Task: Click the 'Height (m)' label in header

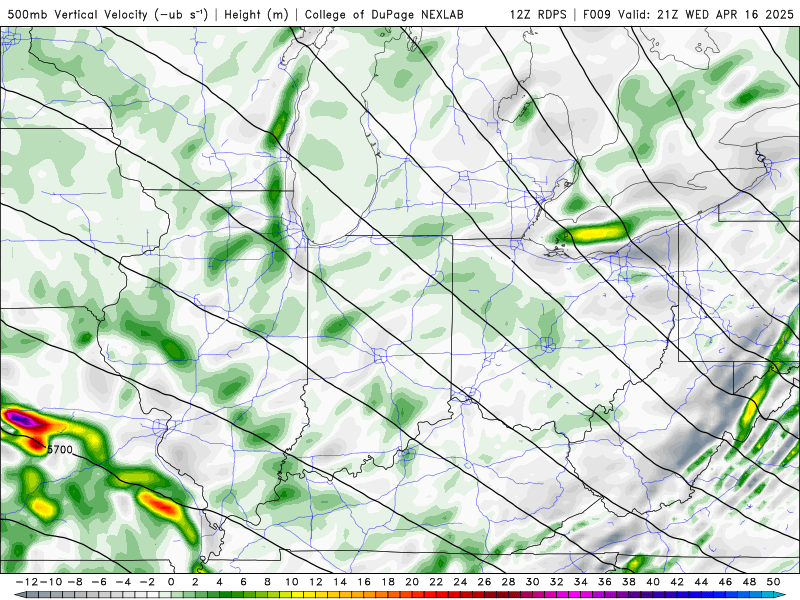Action: (256, 15)
